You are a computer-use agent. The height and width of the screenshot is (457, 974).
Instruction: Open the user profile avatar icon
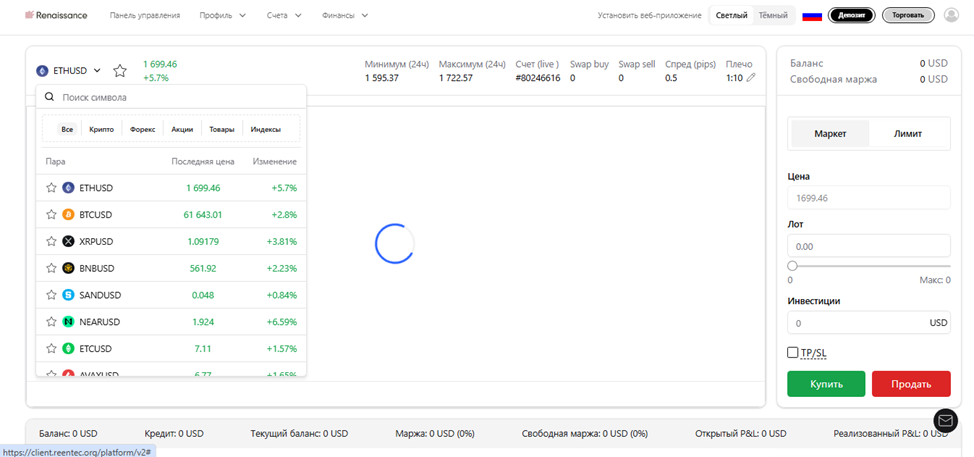(951, 16)
